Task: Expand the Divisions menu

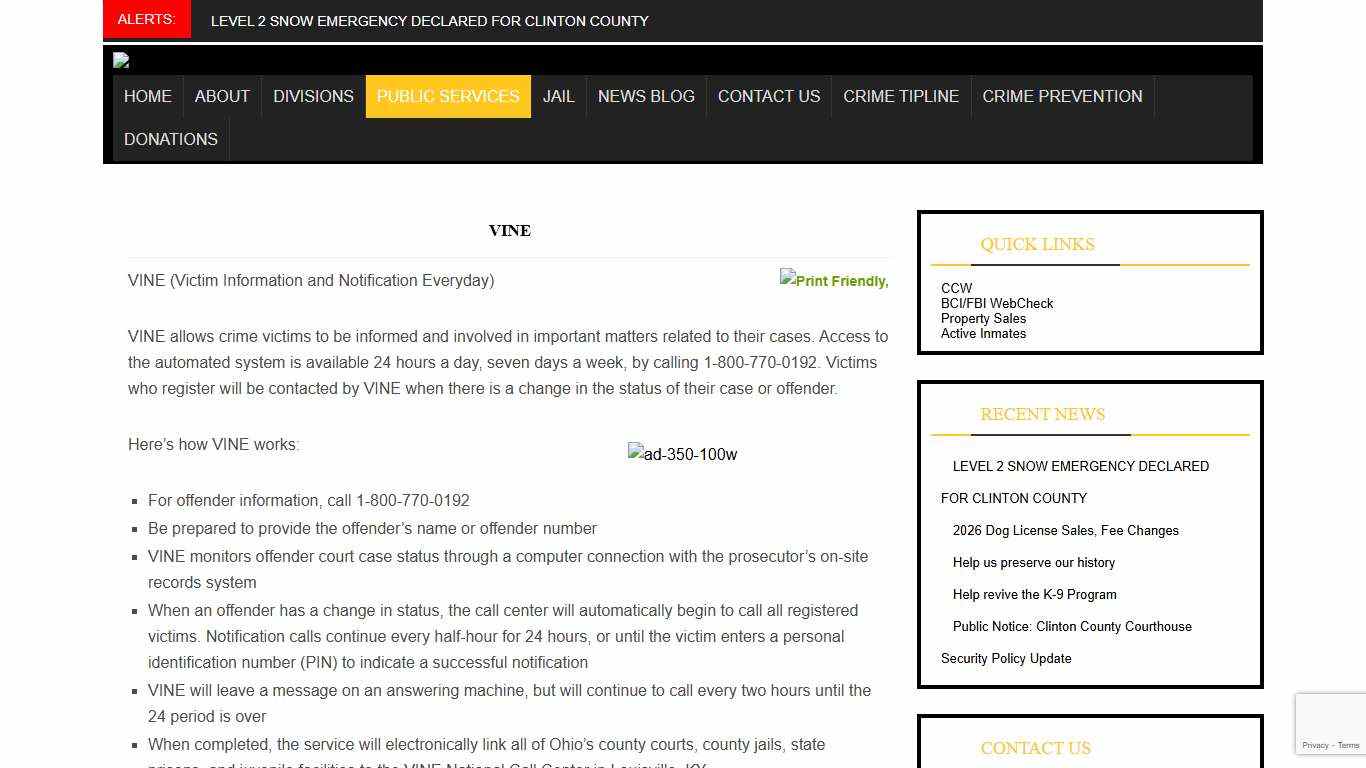Action: [x=313, y=97]
